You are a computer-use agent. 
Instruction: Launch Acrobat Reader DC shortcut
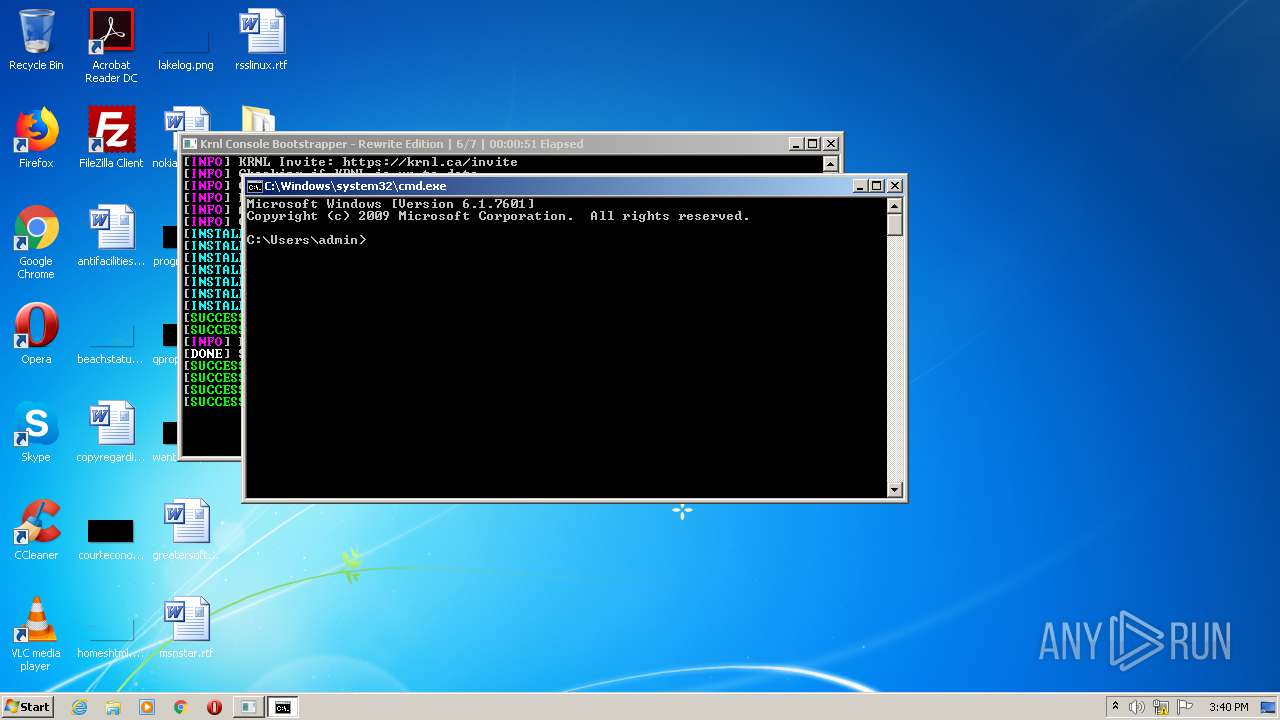pos(111,46)
